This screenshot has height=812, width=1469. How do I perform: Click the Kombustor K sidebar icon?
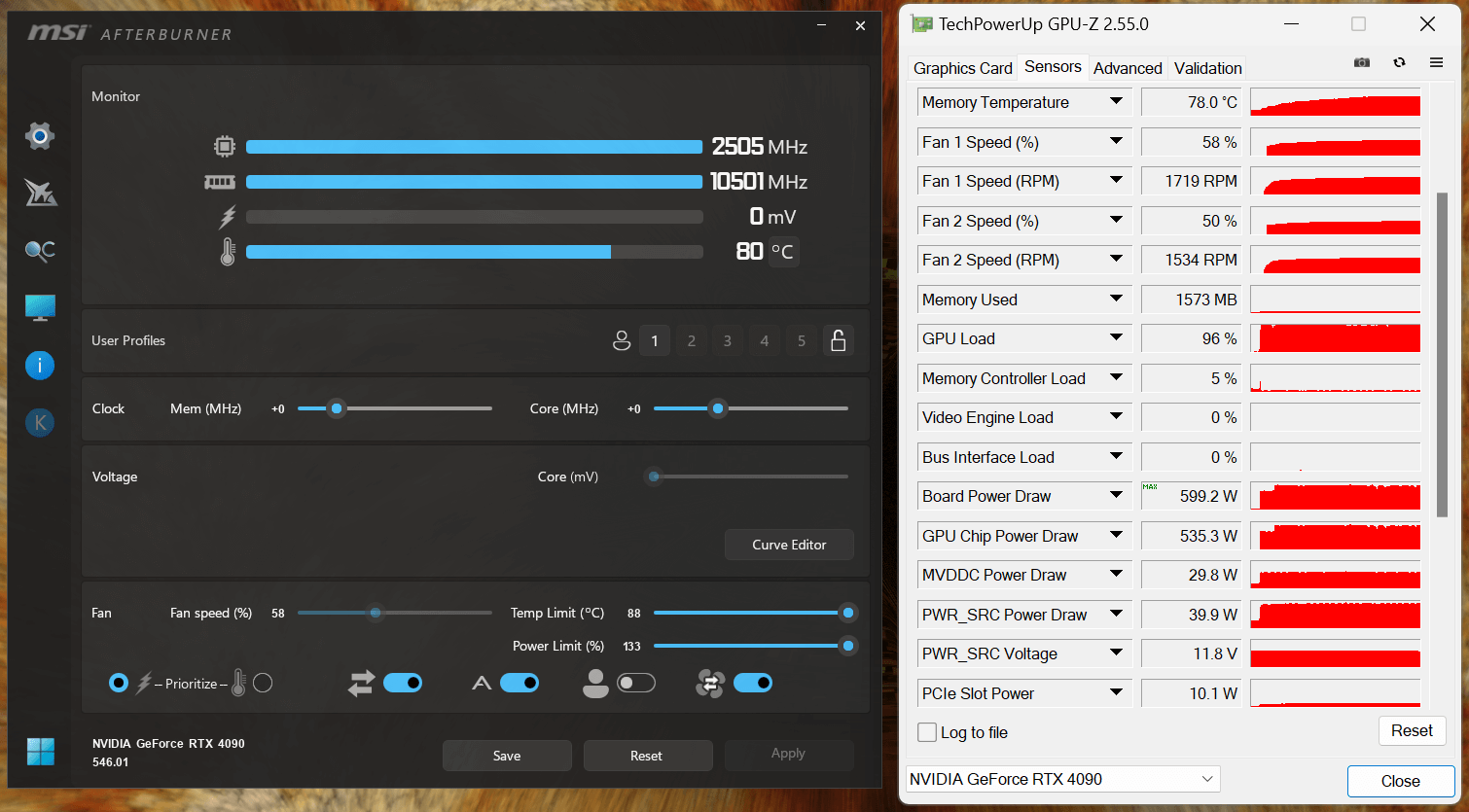point(40,423)
